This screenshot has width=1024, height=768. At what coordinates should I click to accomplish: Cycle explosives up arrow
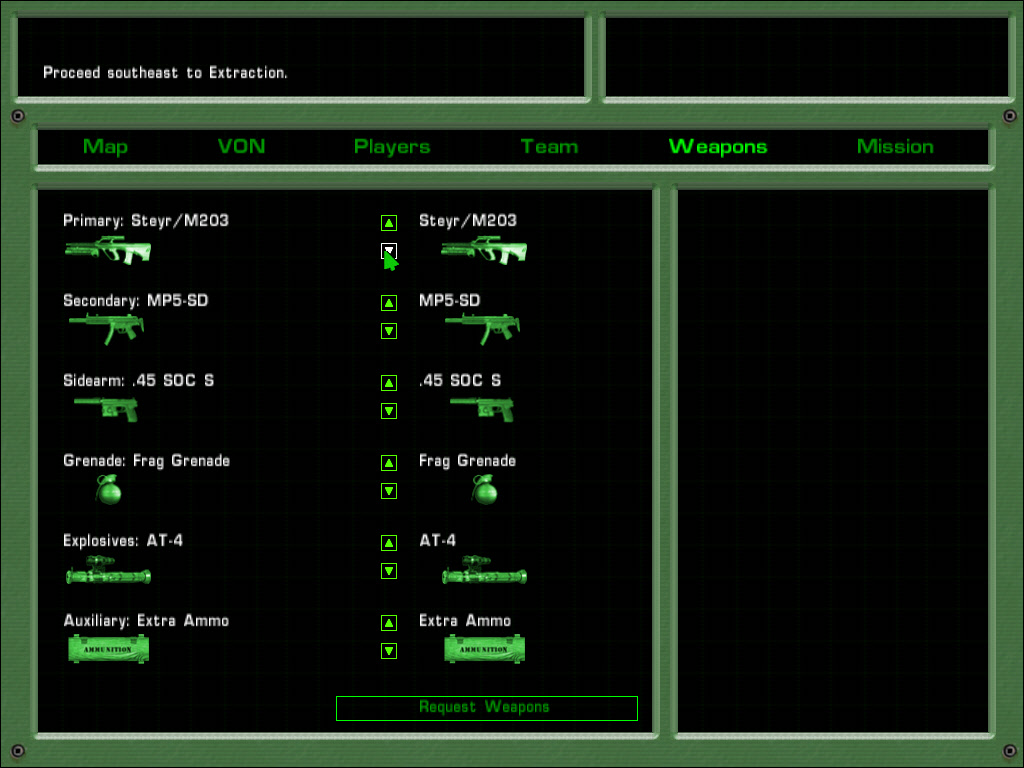coord(389,543)
